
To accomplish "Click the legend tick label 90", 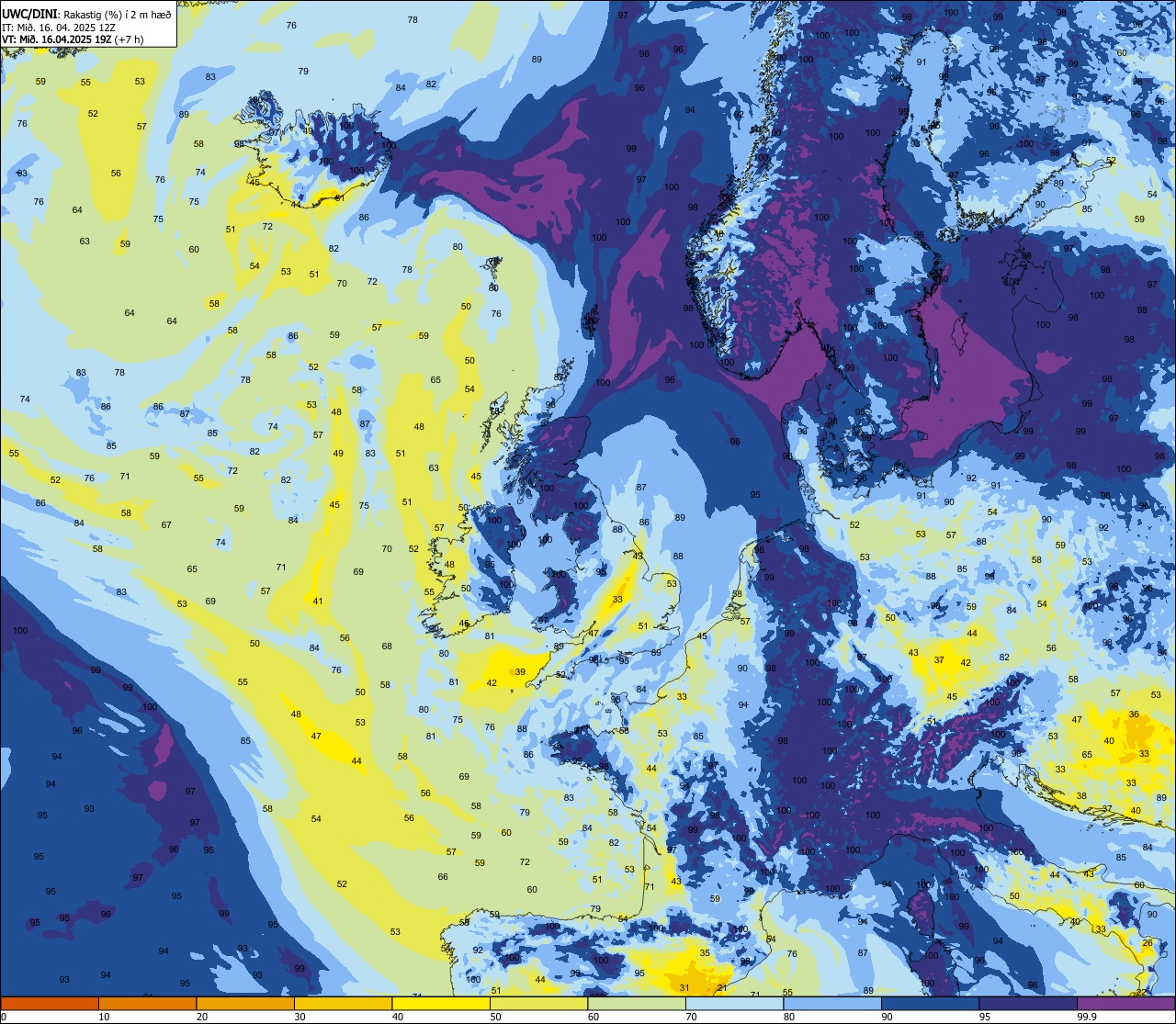I will click(x=887, y=1017).
